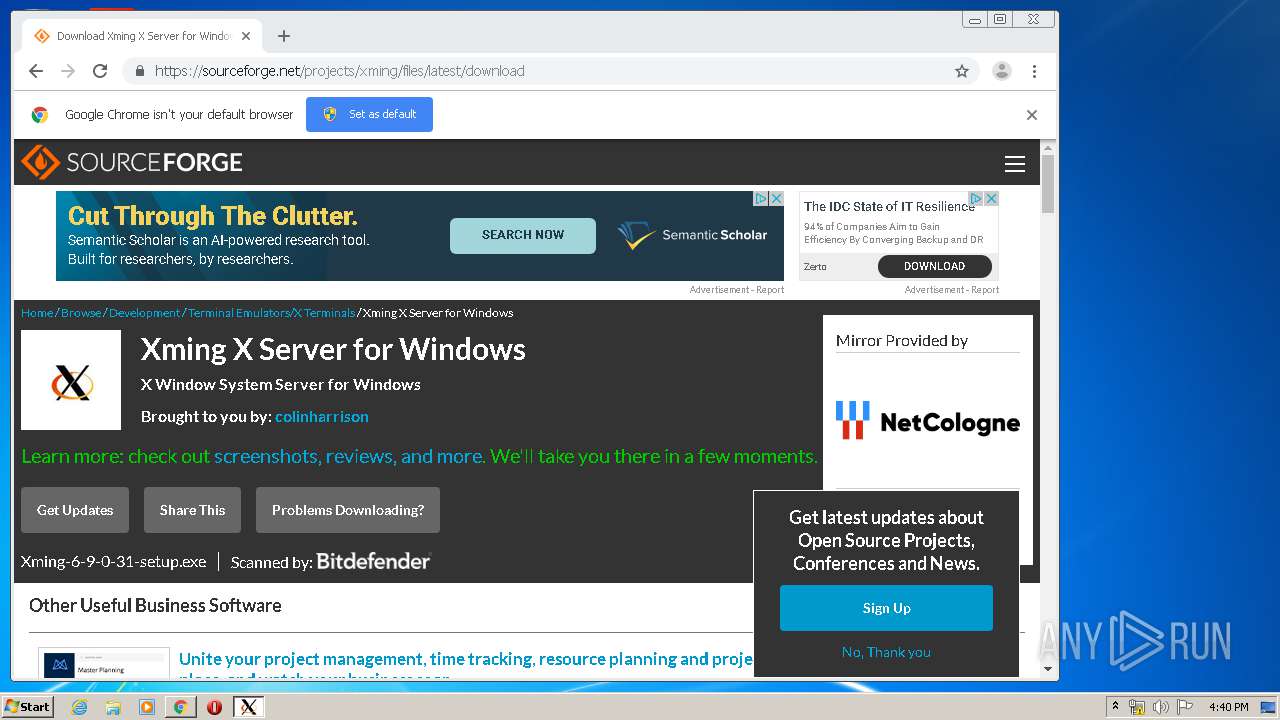This screenshot has height=720, width=1280.
Task: Click Home breadcrumb link
Action: [x=37, y=313]
